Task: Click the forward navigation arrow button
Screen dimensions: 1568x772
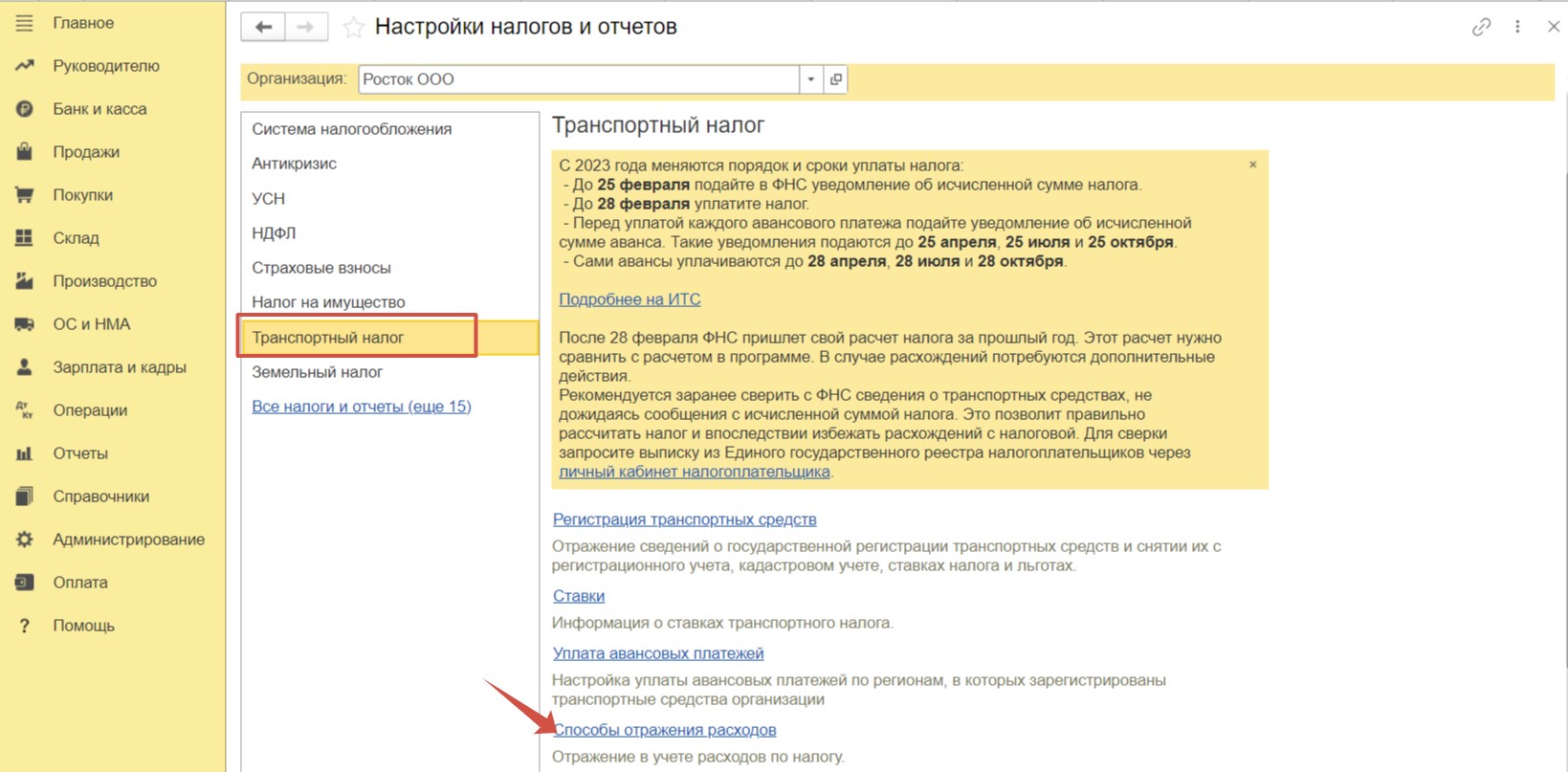Action: (x=306, y=27)
